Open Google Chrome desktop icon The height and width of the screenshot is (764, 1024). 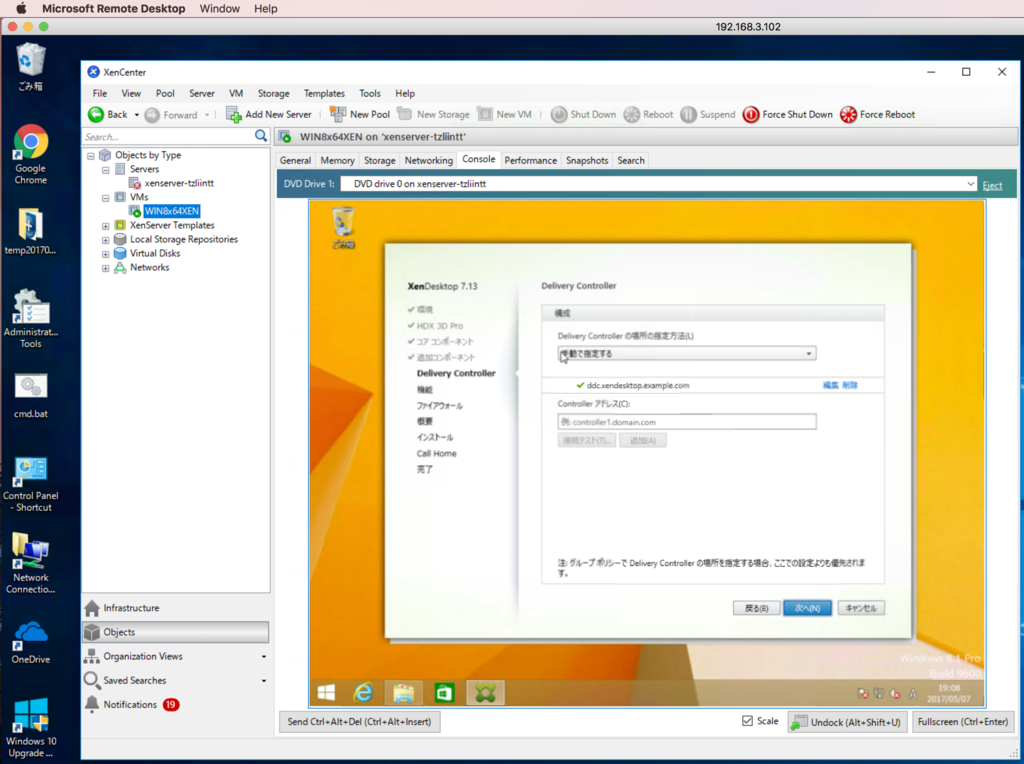[x=31, y=155]
